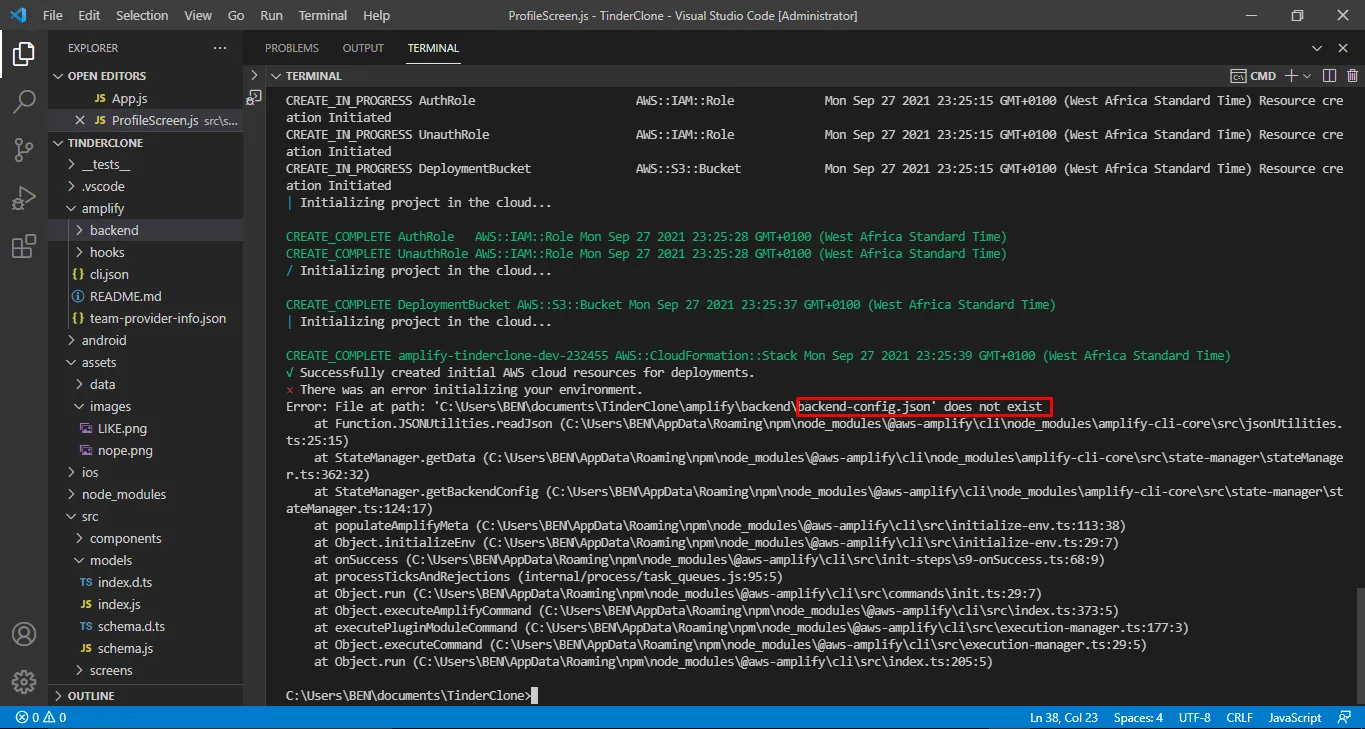Collapse the assets folder
Image resolution: width=1365 pixels, height=729 pixels.
(x=146, y=362)
